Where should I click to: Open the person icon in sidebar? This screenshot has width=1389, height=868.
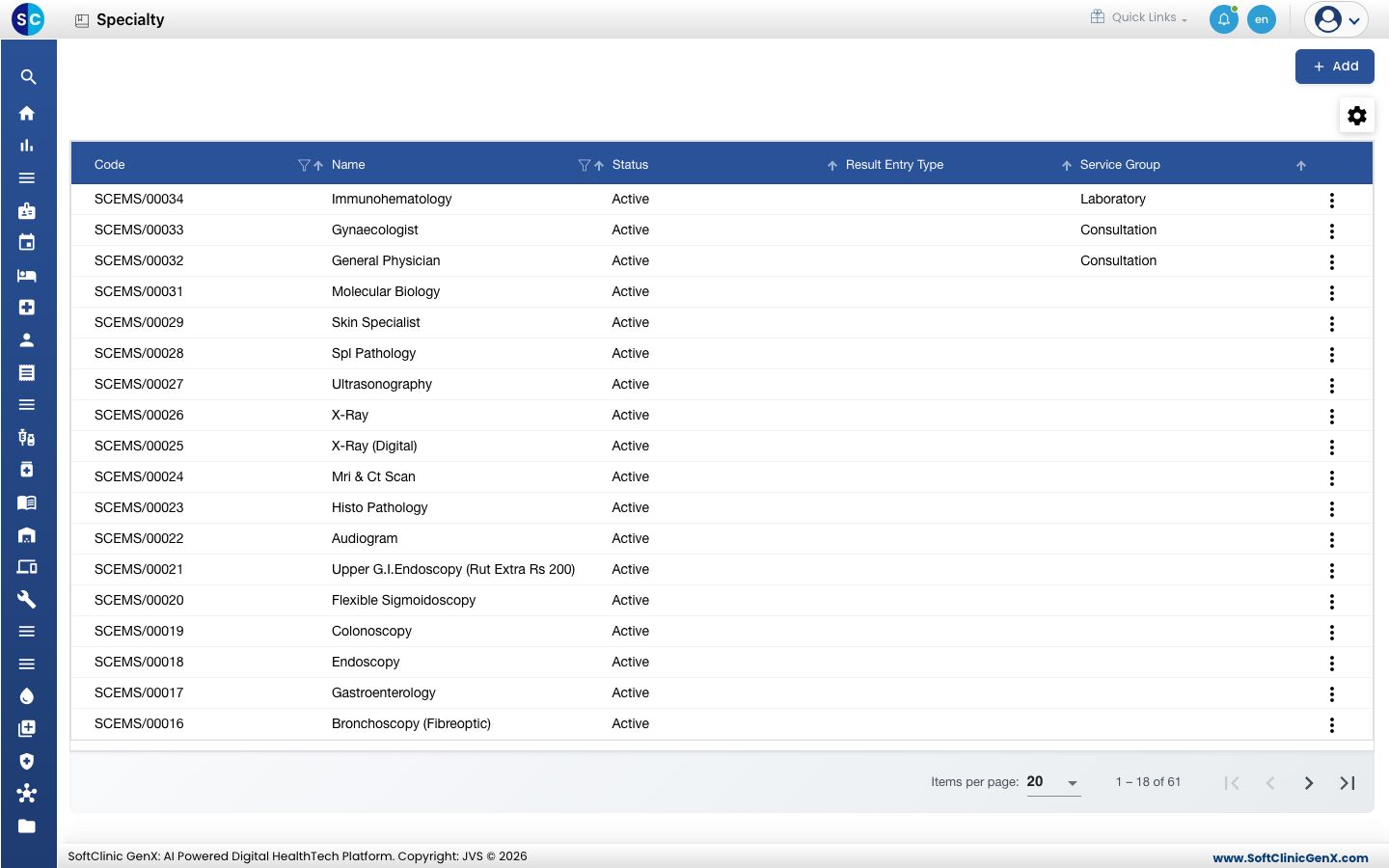[27, 339]
